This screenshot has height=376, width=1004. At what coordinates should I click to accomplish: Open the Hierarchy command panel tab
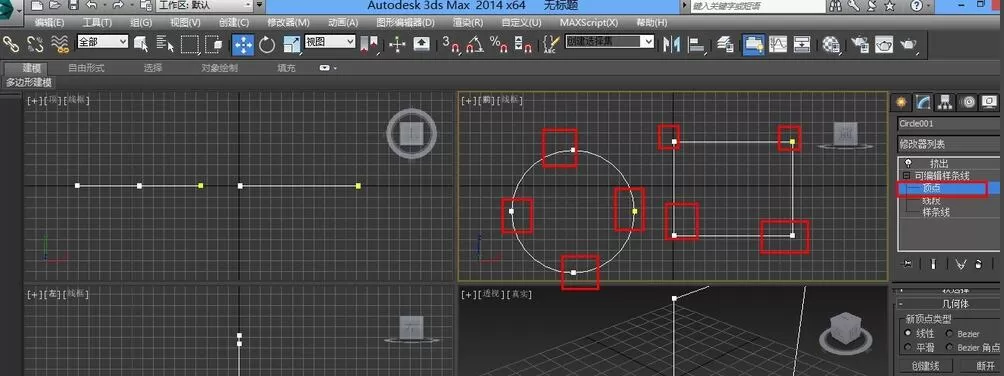pyautogui.click(x=945, y=102)
